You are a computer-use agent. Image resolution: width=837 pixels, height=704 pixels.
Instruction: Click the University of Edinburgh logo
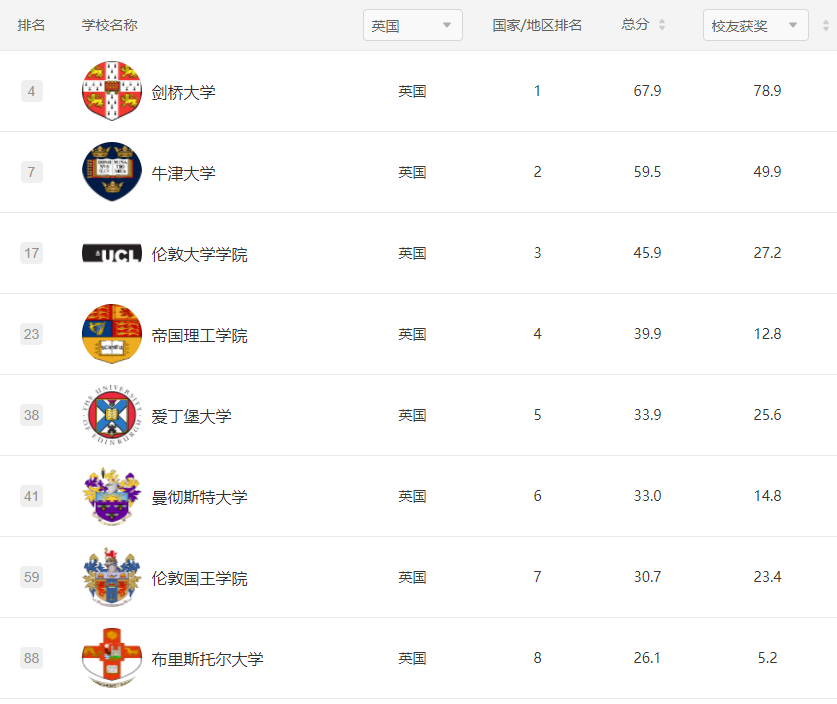[112, 415]
